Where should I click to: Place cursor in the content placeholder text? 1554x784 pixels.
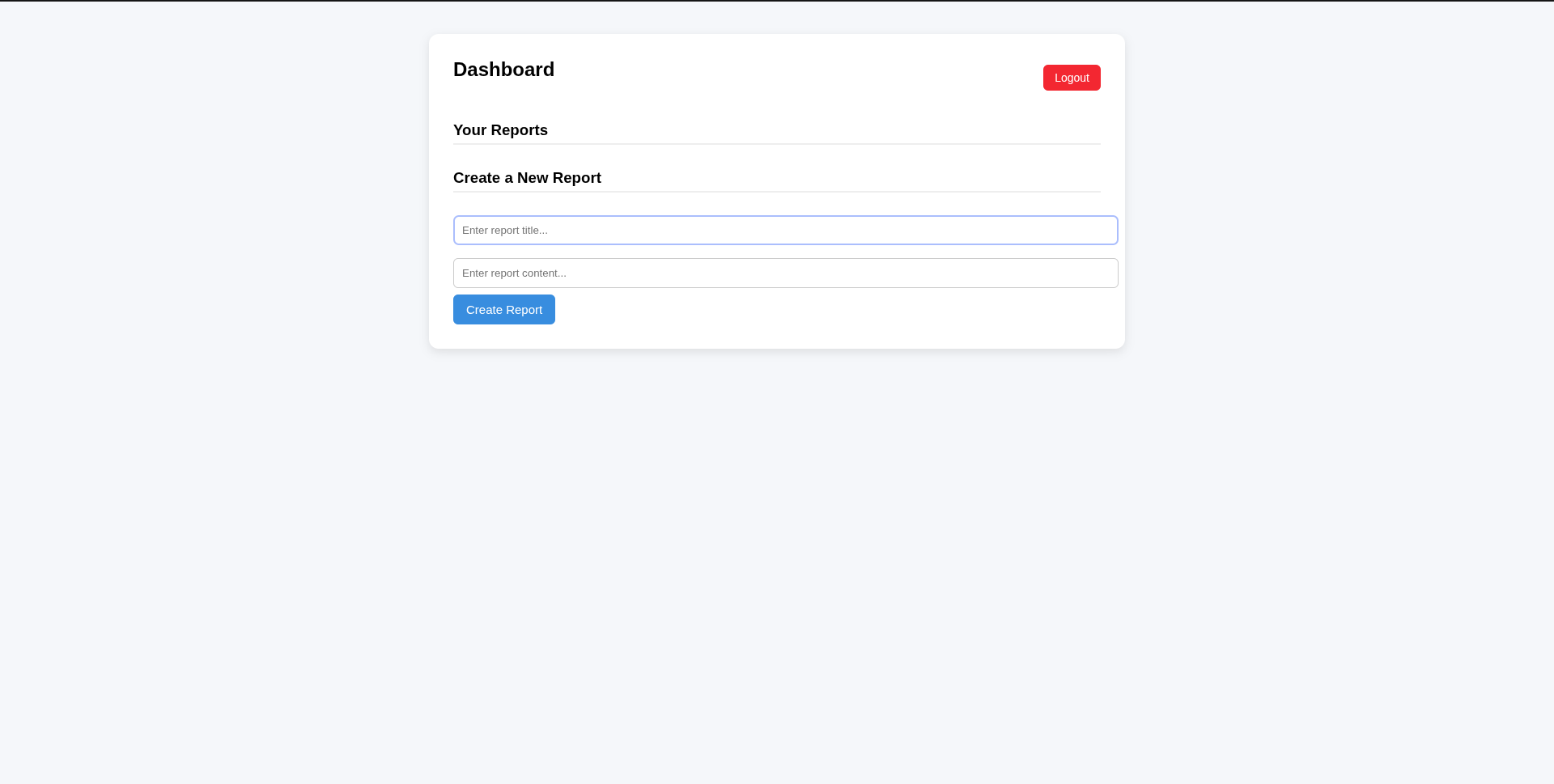tap(514, 273)
